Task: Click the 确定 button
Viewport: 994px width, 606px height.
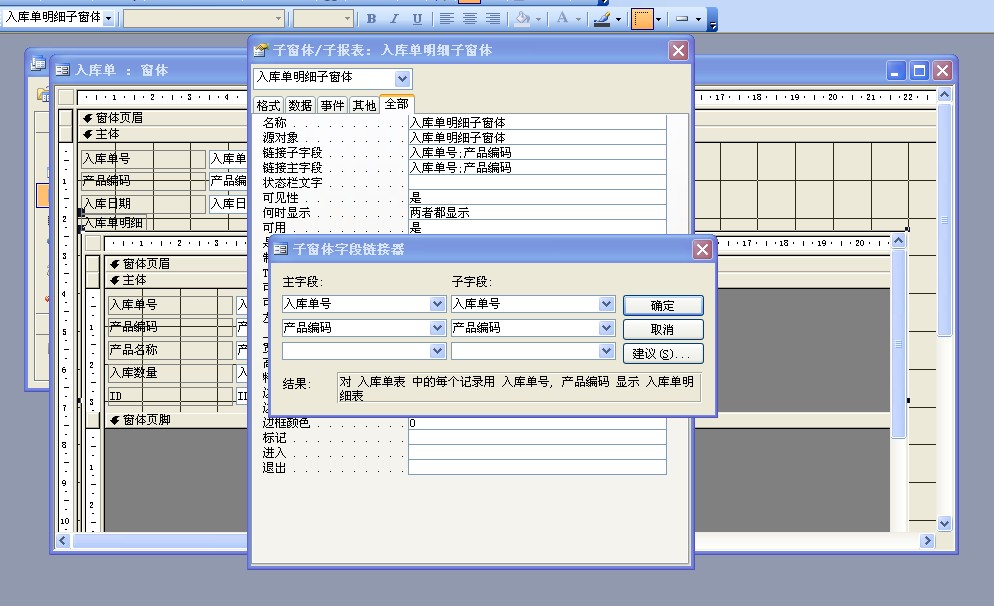Action: point(663,306)
